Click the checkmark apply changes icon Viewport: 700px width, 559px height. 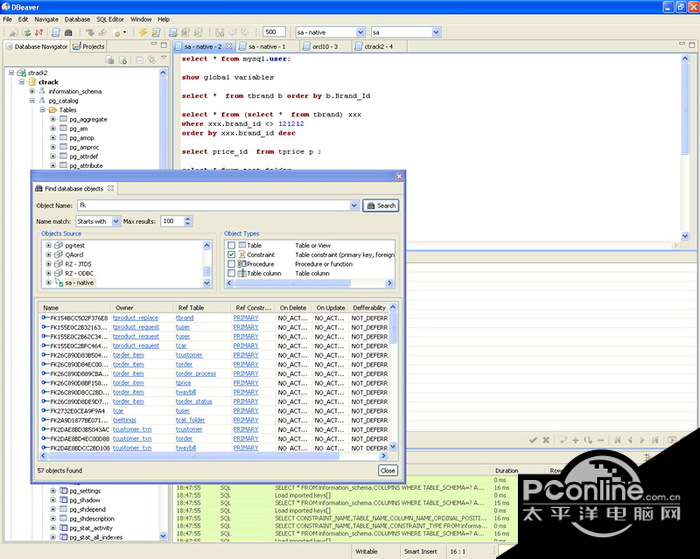coord(534,440)
